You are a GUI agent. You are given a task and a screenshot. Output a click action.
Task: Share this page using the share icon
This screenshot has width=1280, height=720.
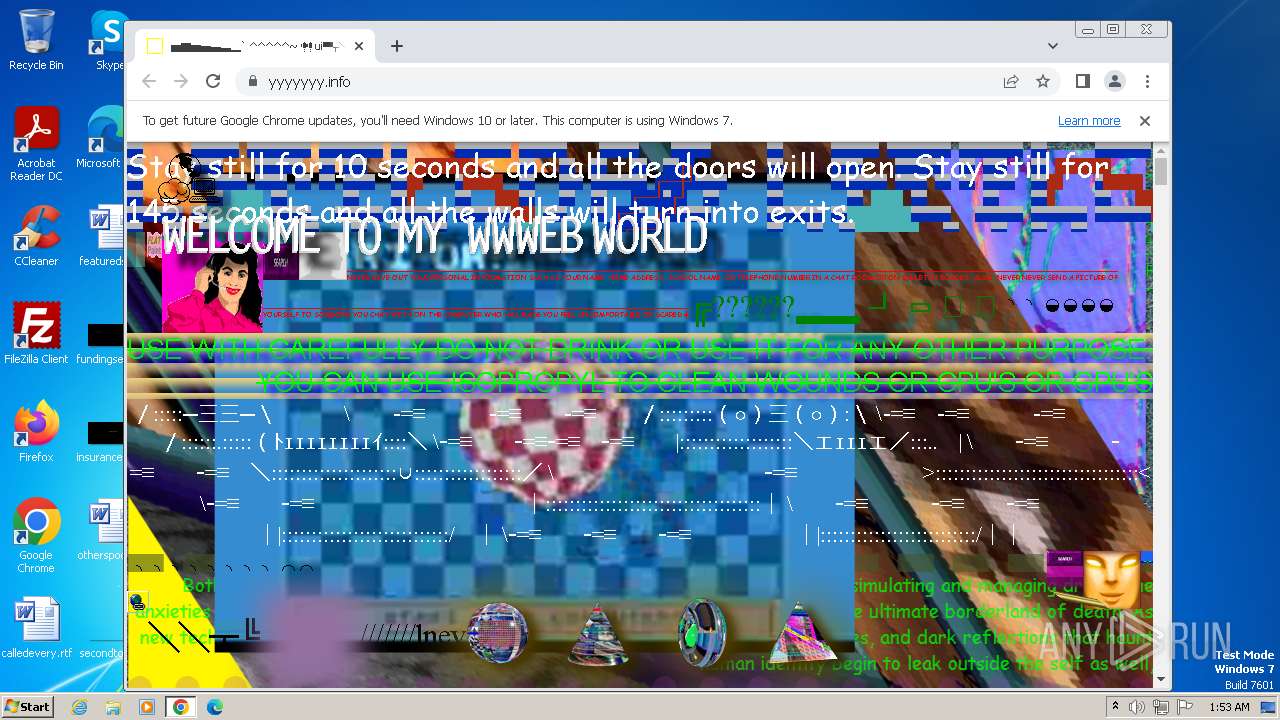tap(1011, 82)
